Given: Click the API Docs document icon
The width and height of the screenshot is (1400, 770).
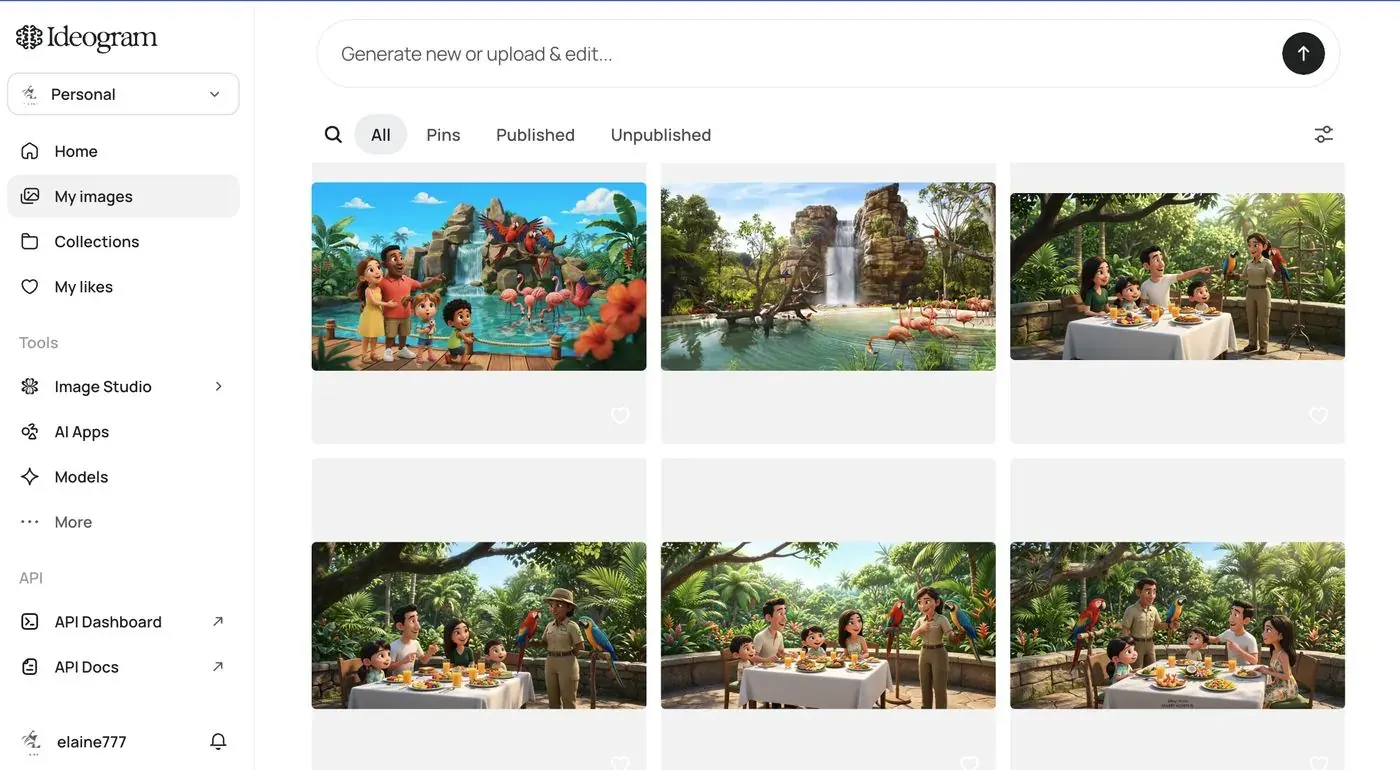Looking at the screenshot, I should [x=30, y=666].
